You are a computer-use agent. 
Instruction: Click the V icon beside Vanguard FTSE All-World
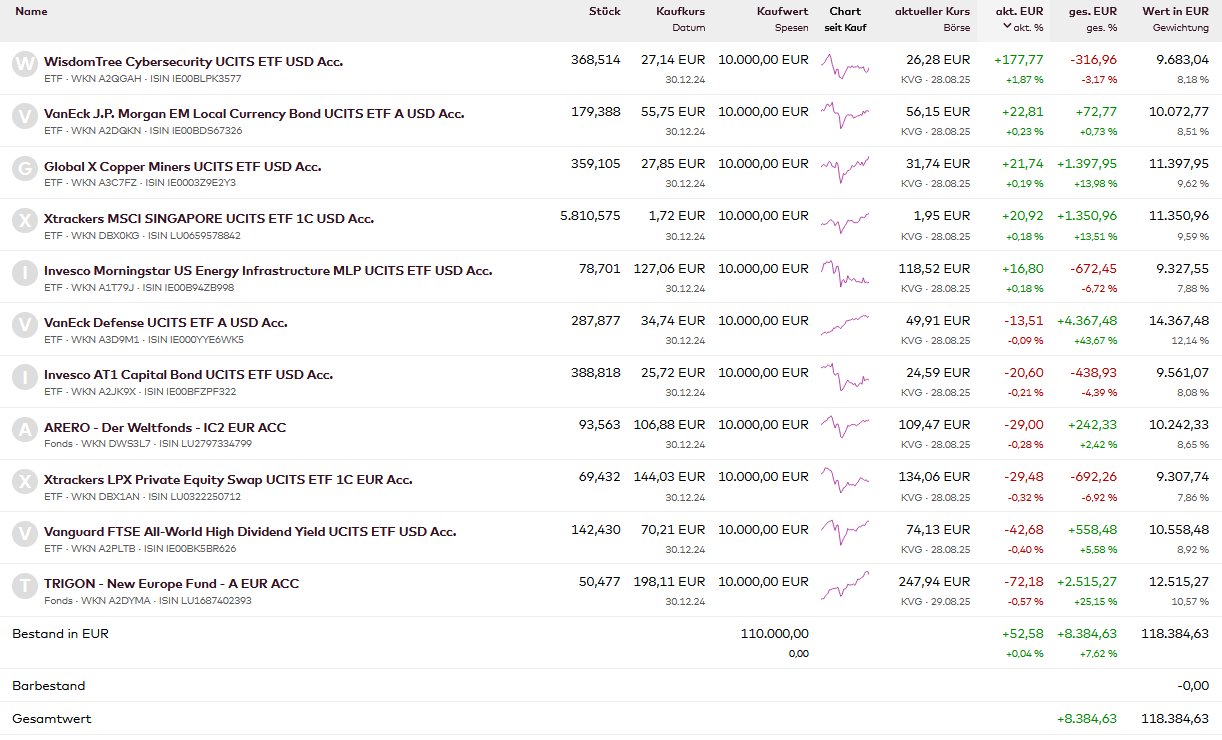tap(24, 535)
